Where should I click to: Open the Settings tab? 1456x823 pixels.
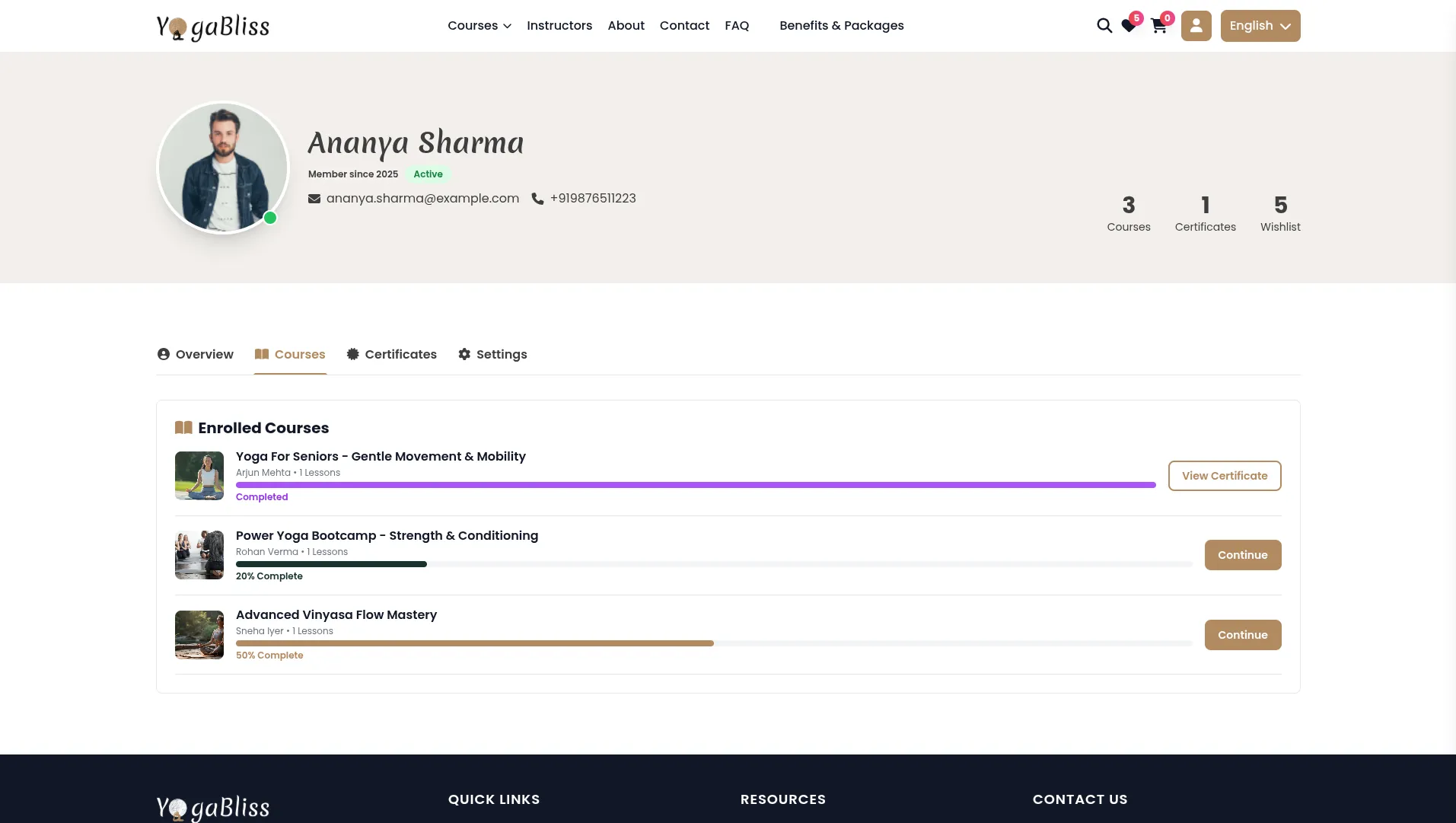[x=492, y=354]
